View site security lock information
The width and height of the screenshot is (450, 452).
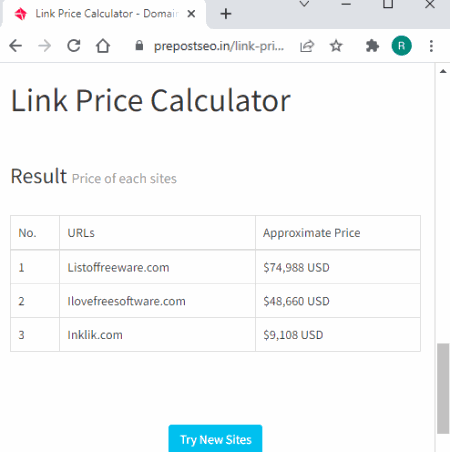[x=139, y=46]
